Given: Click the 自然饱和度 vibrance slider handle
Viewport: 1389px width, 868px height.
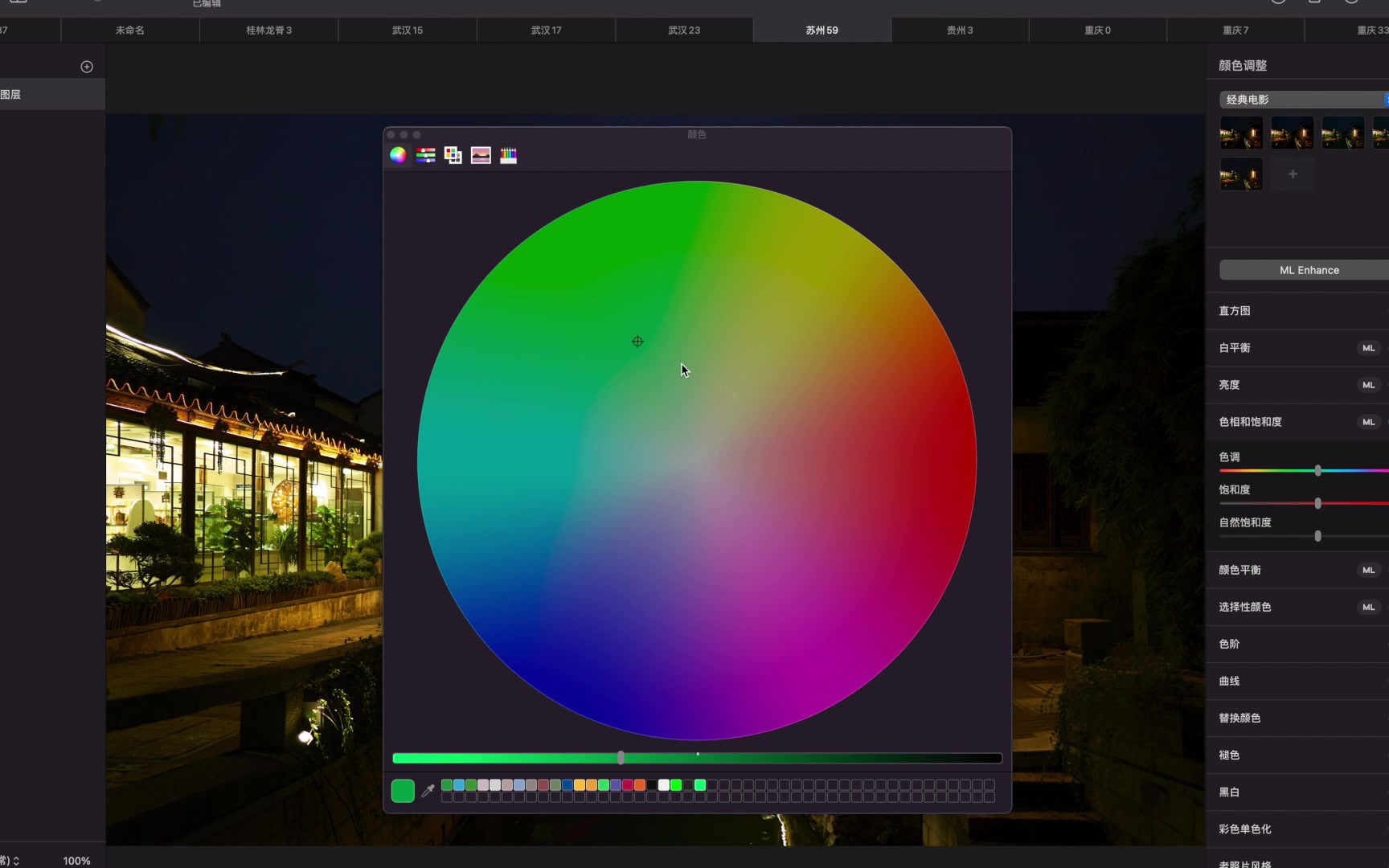Looking at the screenshot, I should coord(1317,536).
